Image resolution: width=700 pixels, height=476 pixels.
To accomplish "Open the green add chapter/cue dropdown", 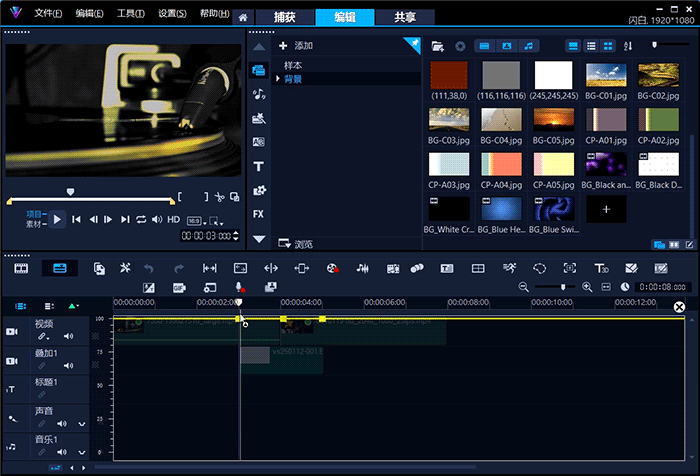I will coord(73,306).
